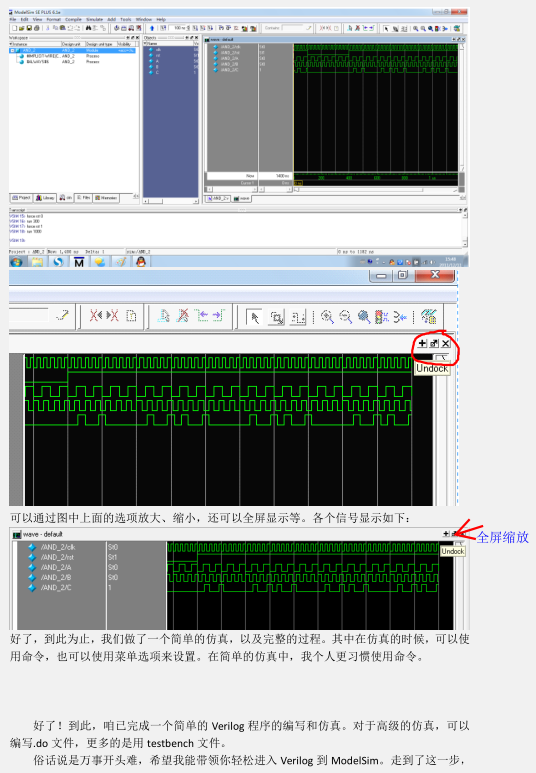Switch to the Memories tab in Workspace
The height and width of the screenshot is (773, 536).
tap(107, 198)
